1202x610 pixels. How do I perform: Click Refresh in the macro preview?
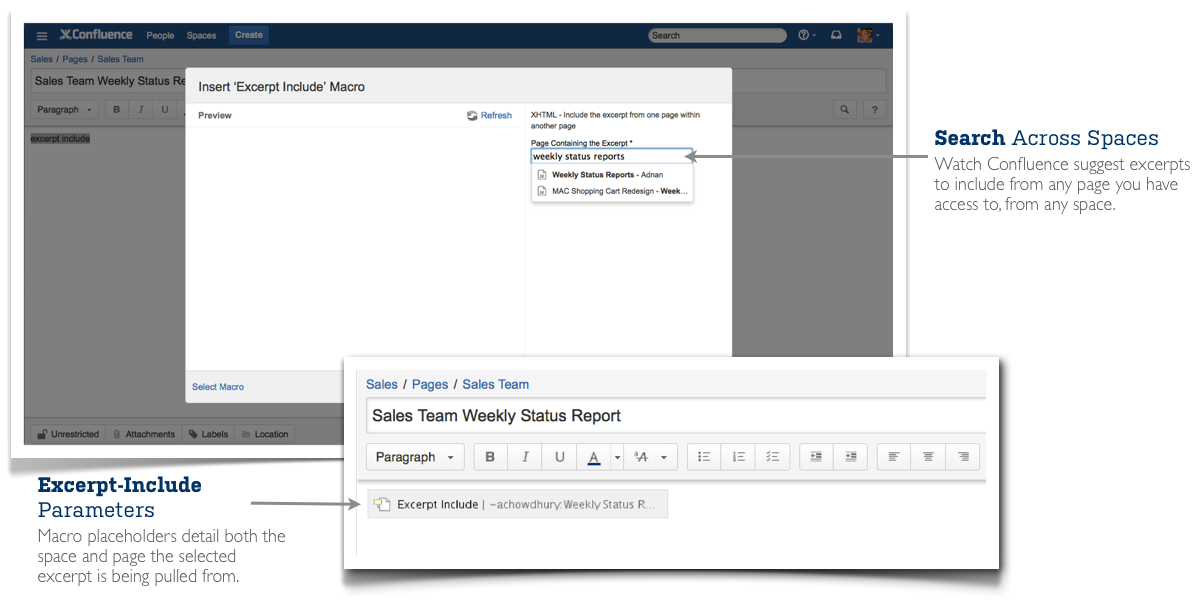pos(489,116)
